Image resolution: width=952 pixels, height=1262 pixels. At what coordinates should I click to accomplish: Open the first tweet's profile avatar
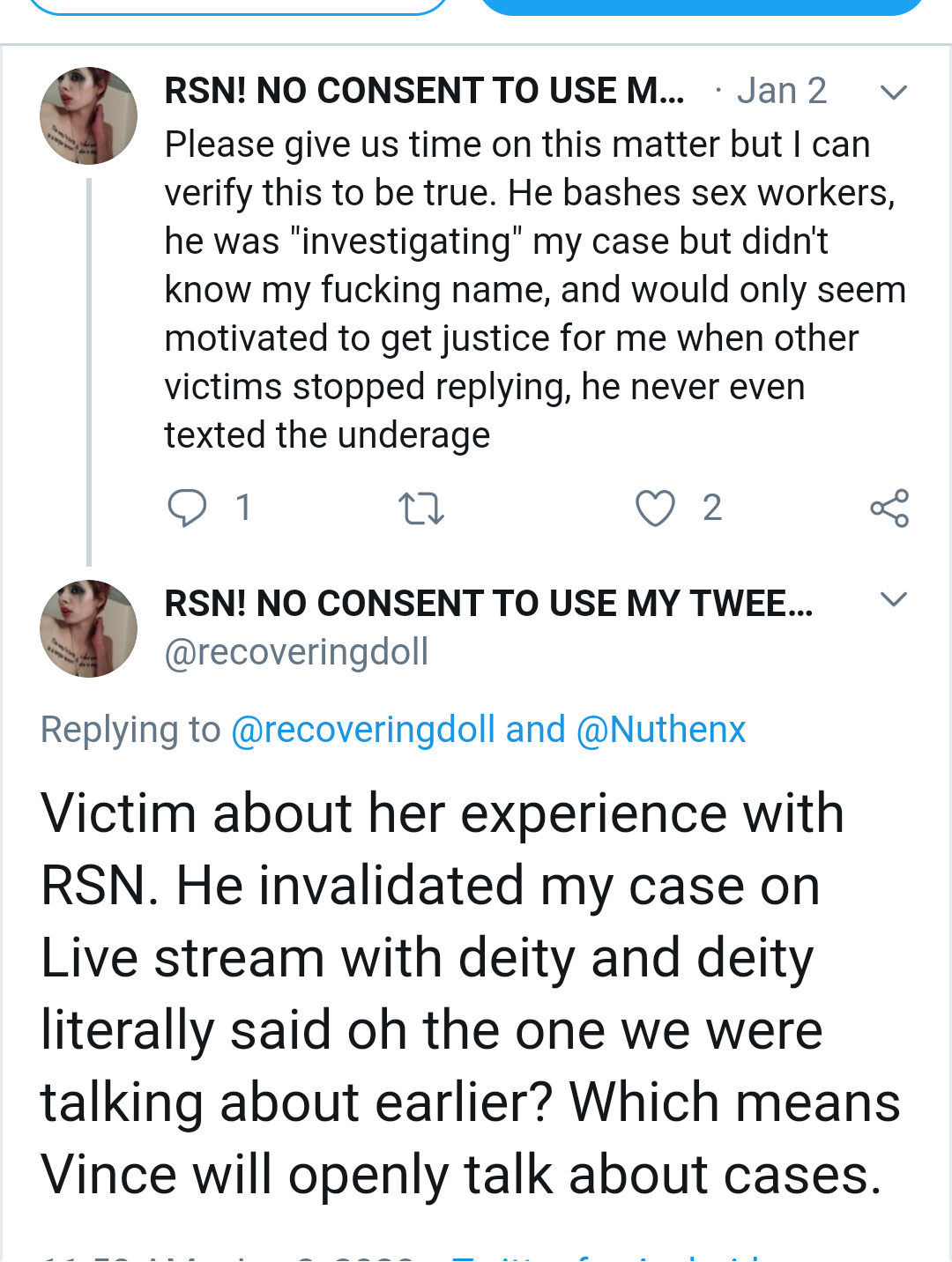89,115
